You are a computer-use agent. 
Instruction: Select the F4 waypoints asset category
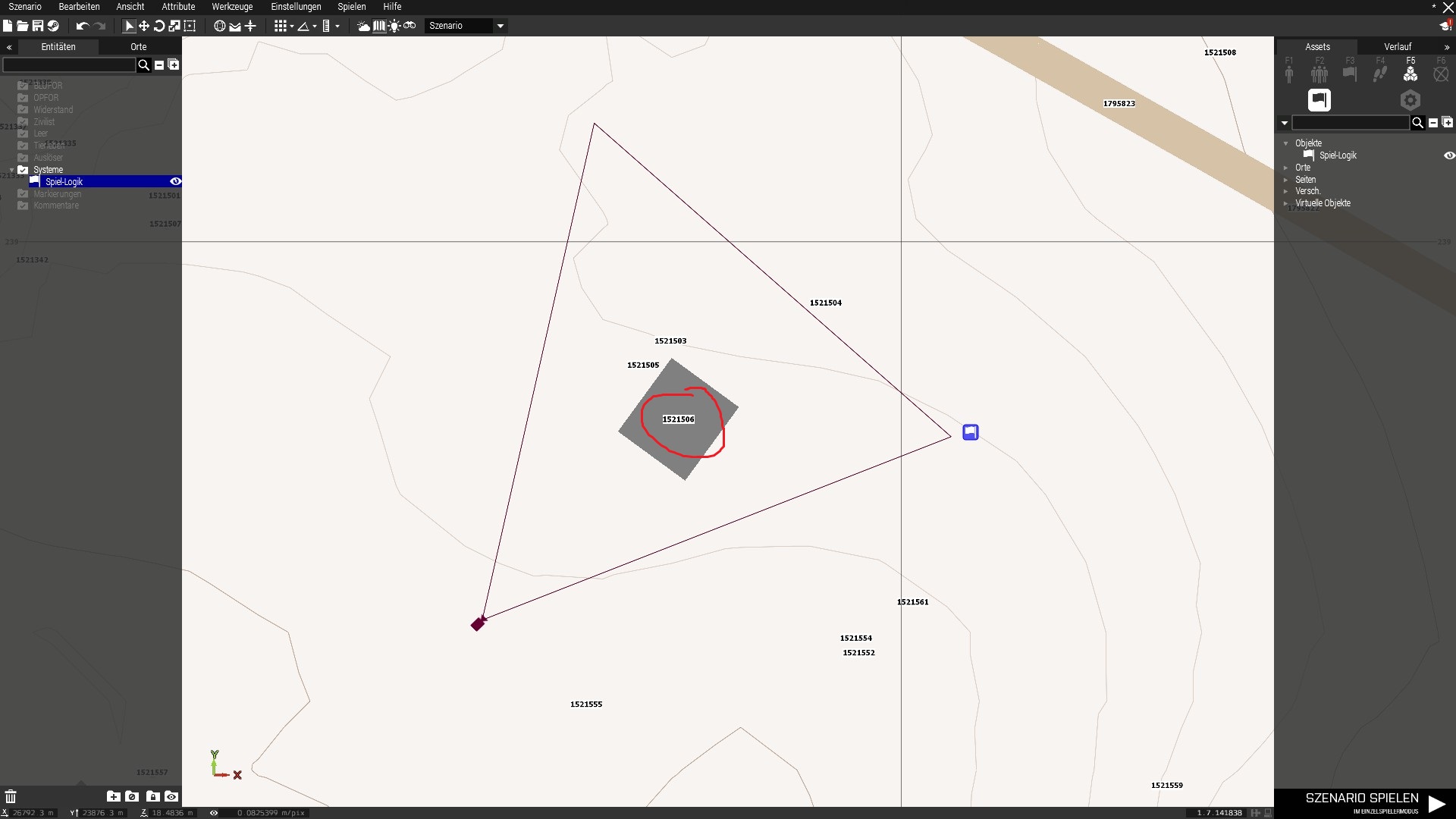(1380, 74)
